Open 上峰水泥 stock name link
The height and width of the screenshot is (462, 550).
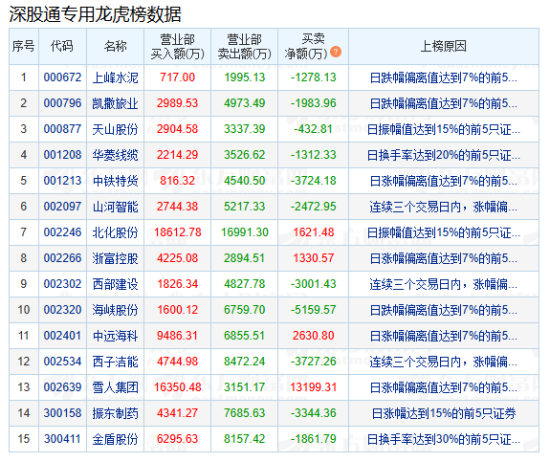click(x=115, y=78)
